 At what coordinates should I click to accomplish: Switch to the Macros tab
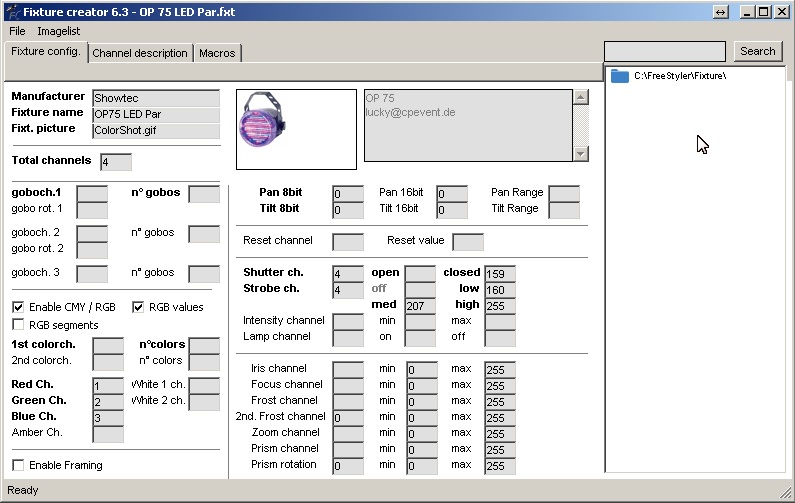coord(217,53)
